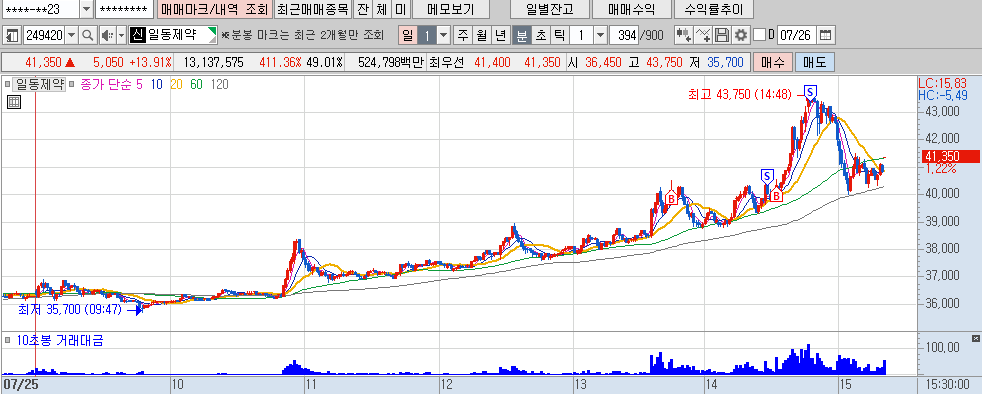Expand the 249420 stock code dropdown
Screen dimensions: 982x394
pos(71,35)
